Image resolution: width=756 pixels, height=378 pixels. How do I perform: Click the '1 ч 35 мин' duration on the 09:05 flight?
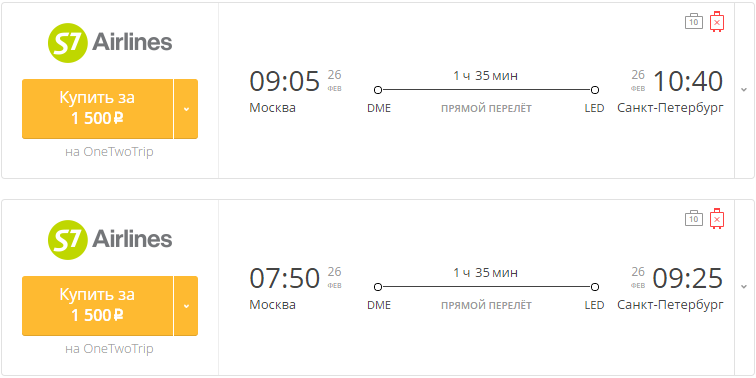(x=486, y=76)
